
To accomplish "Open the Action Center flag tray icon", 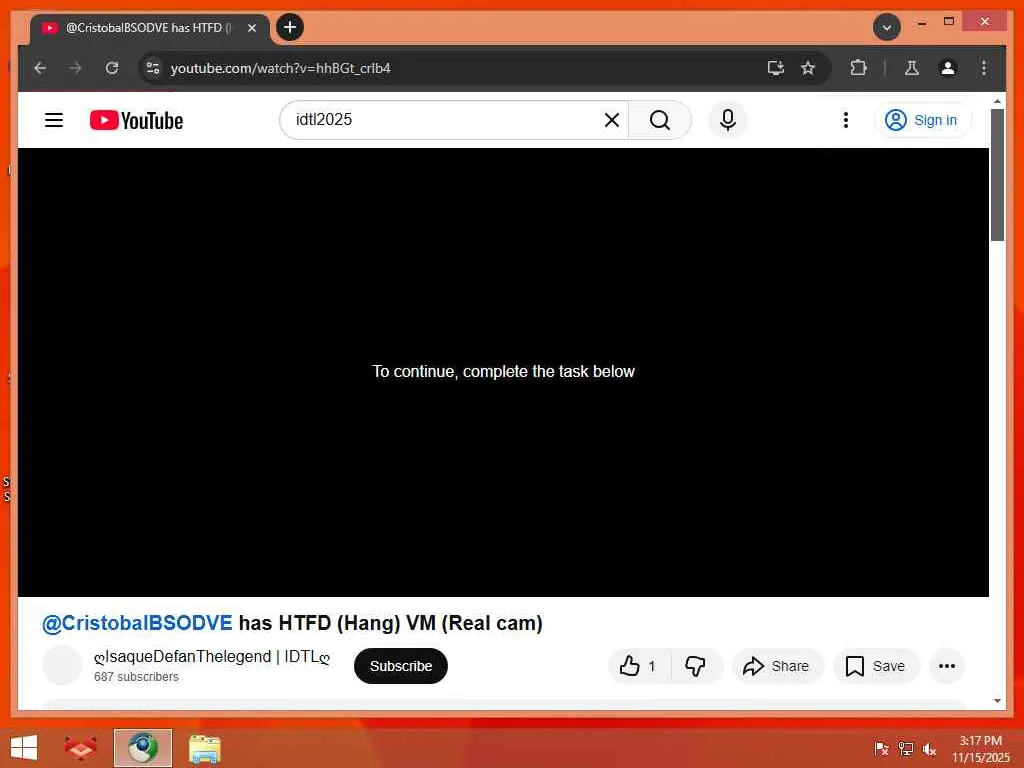I will [x=881, y=748].
